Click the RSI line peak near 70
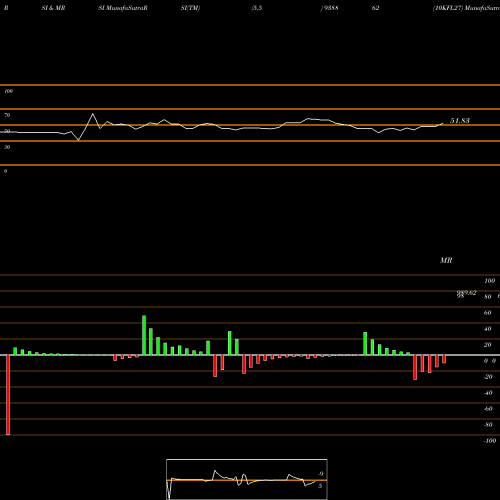The height and width of the screenshot is (500, 500). [93, 114]
